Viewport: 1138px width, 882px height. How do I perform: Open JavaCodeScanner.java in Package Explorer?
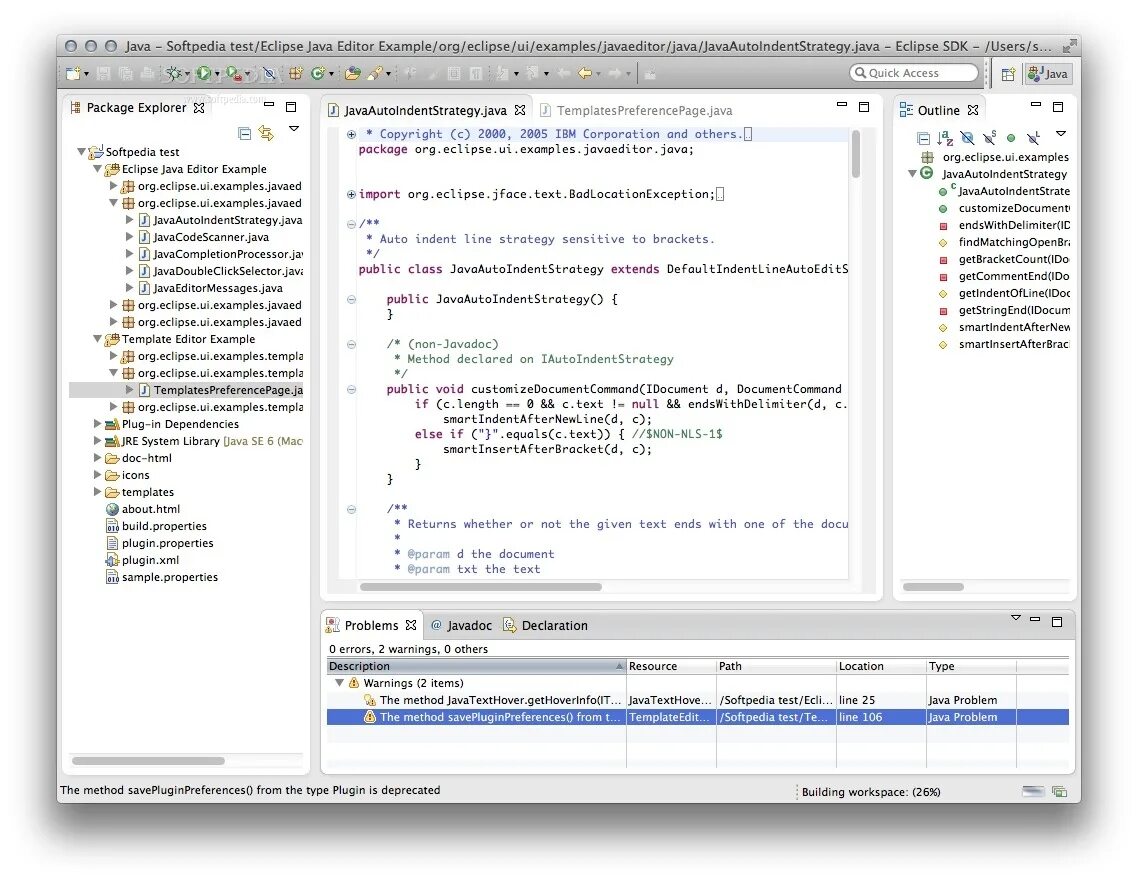[x=210, y=237]
